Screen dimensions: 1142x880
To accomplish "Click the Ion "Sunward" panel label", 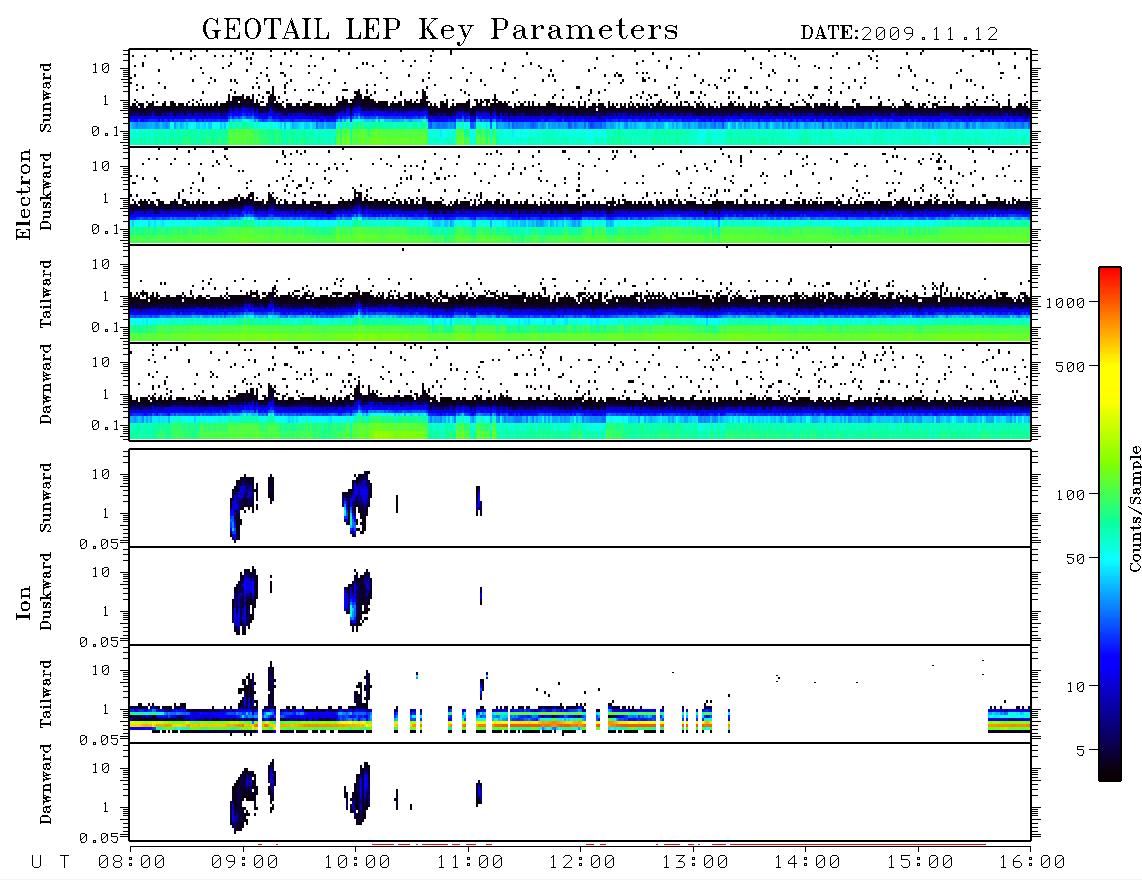I will pos(46,497).
